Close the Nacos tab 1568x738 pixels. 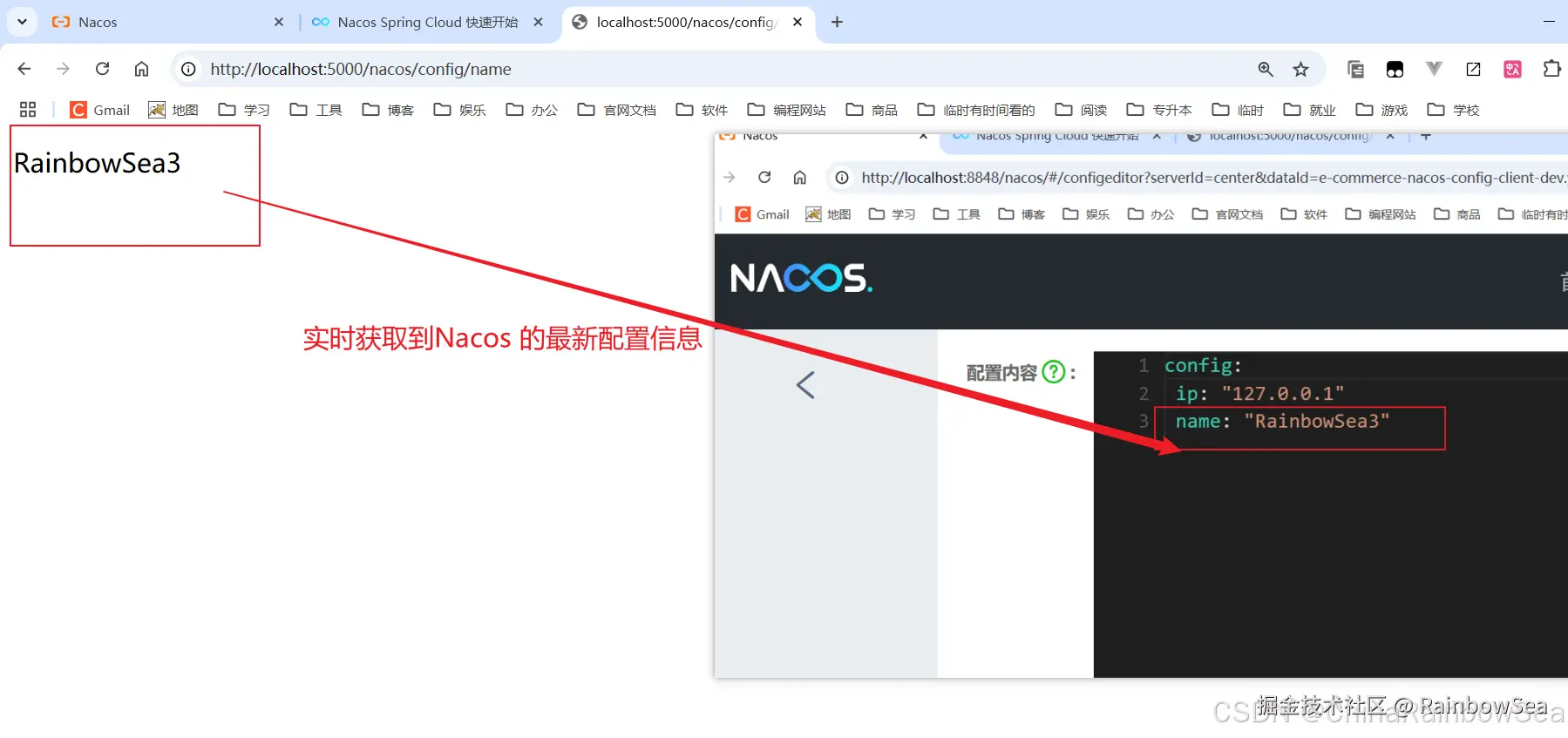[279, 22]
